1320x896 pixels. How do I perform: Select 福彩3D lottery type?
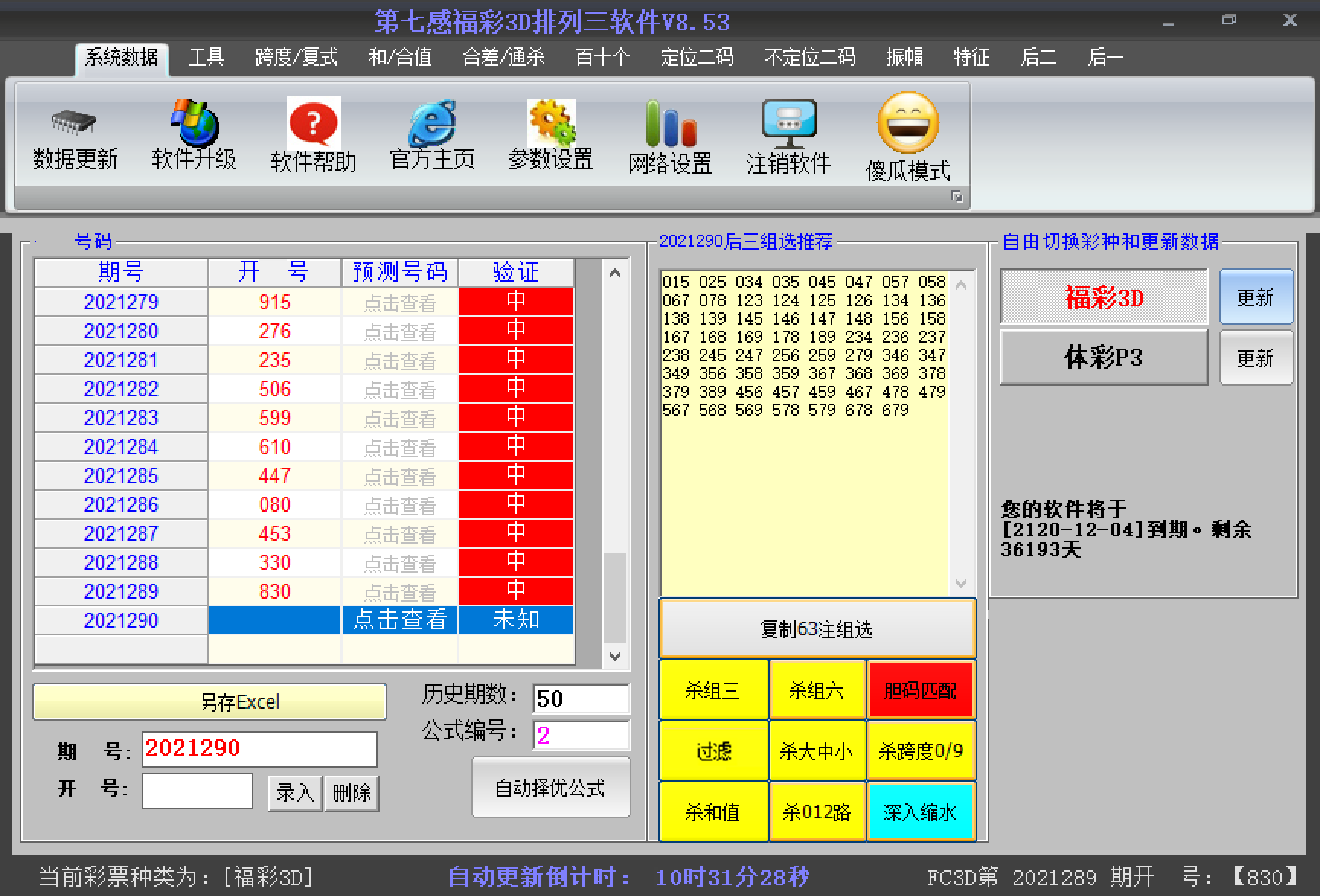click(1104, 297)
